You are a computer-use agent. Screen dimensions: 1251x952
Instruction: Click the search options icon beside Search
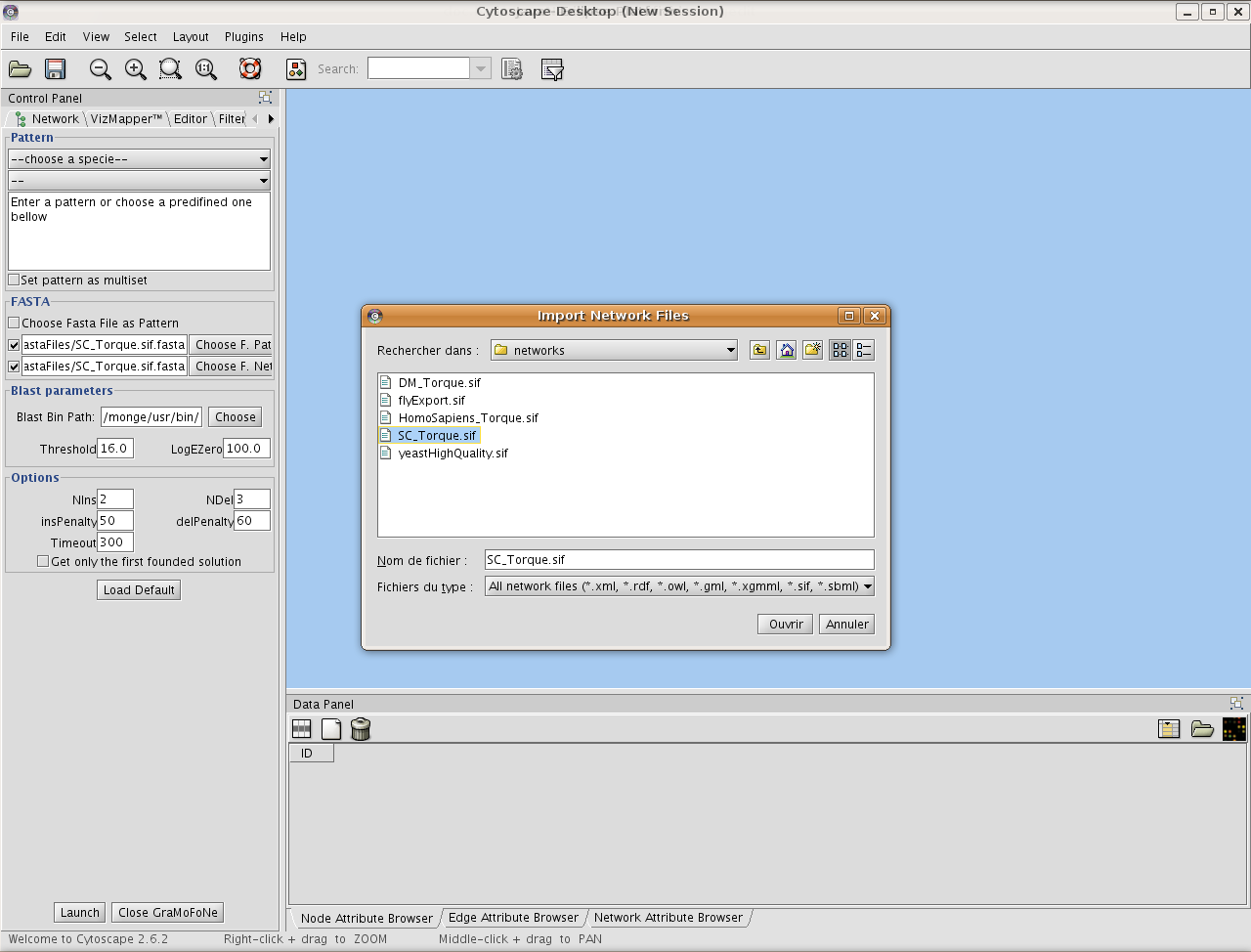(512, 69)
